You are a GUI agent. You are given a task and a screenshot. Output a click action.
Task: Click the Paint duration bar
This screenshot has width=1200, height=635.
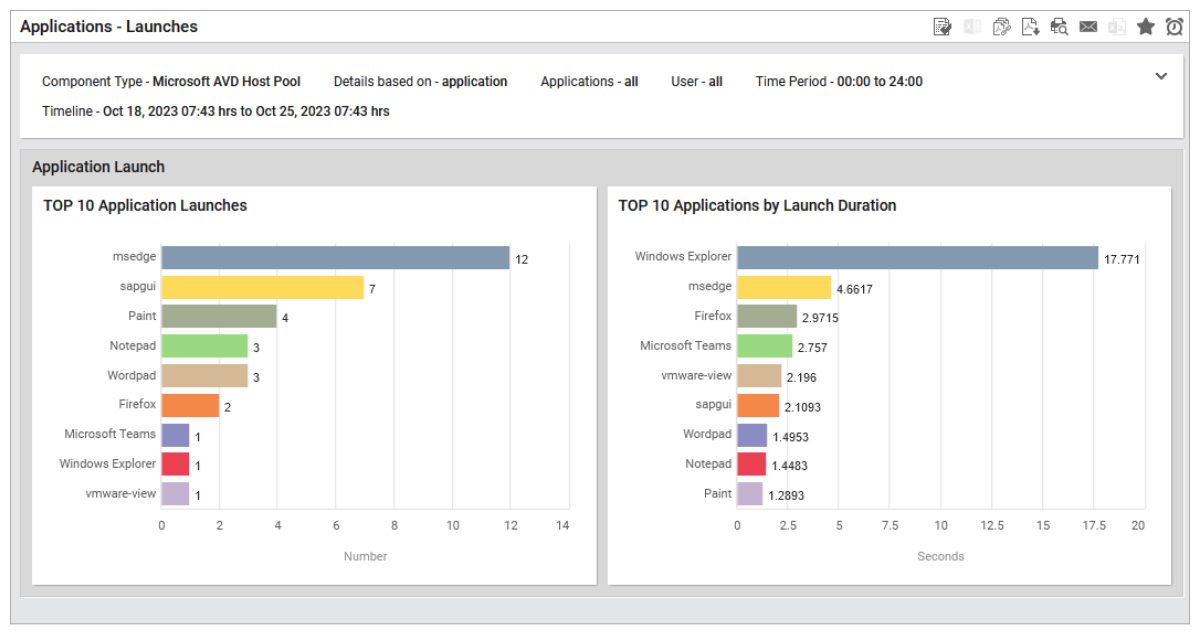751,494
